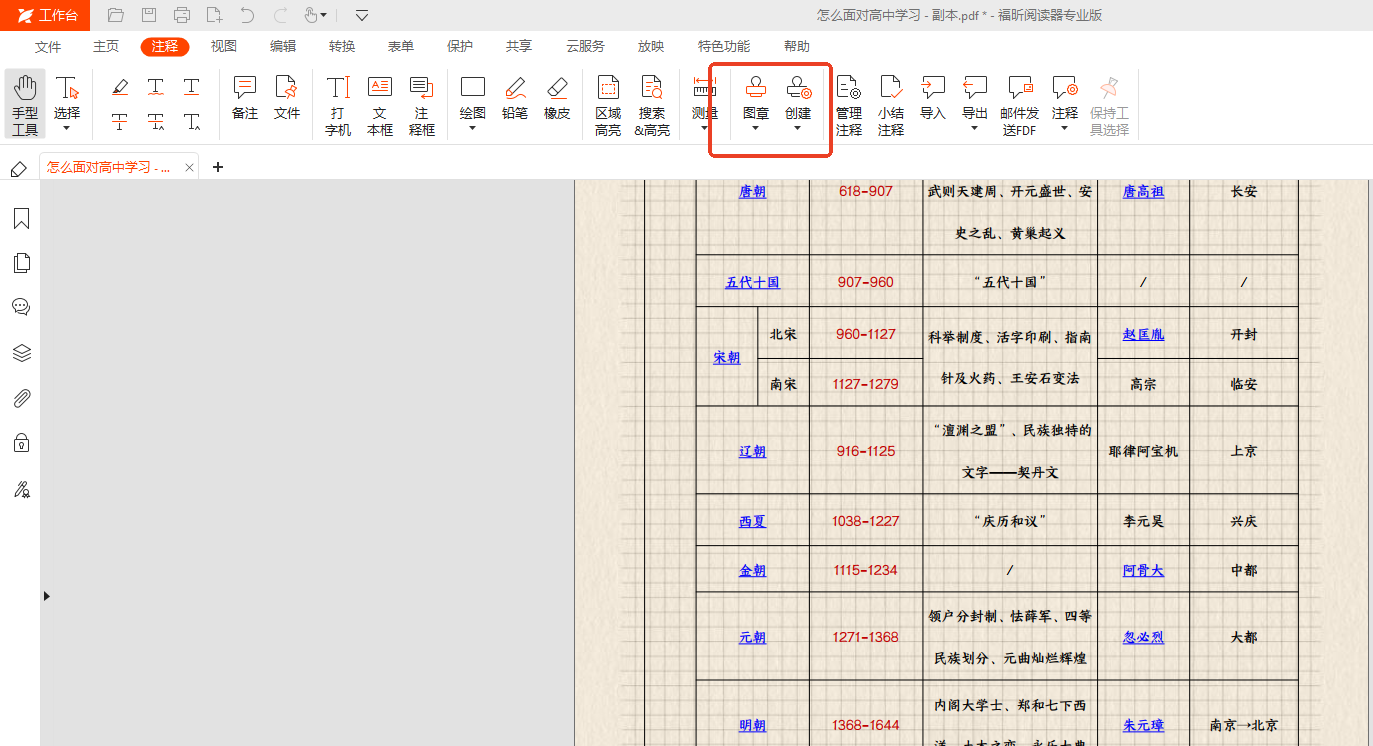Screen dimensions: 1373x746
Task: Switch to the 视图 ribbon tab
Action: click(224, 47)
